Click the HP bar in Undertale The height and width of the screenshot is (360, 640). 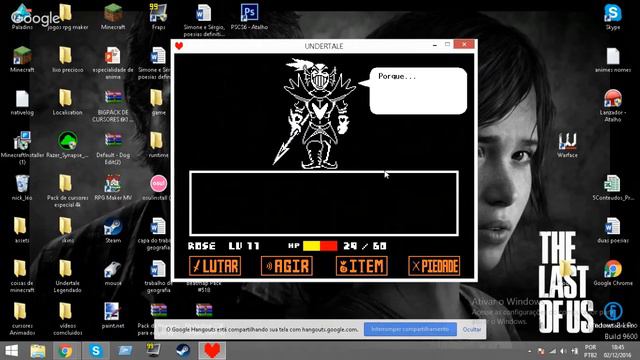320,246
